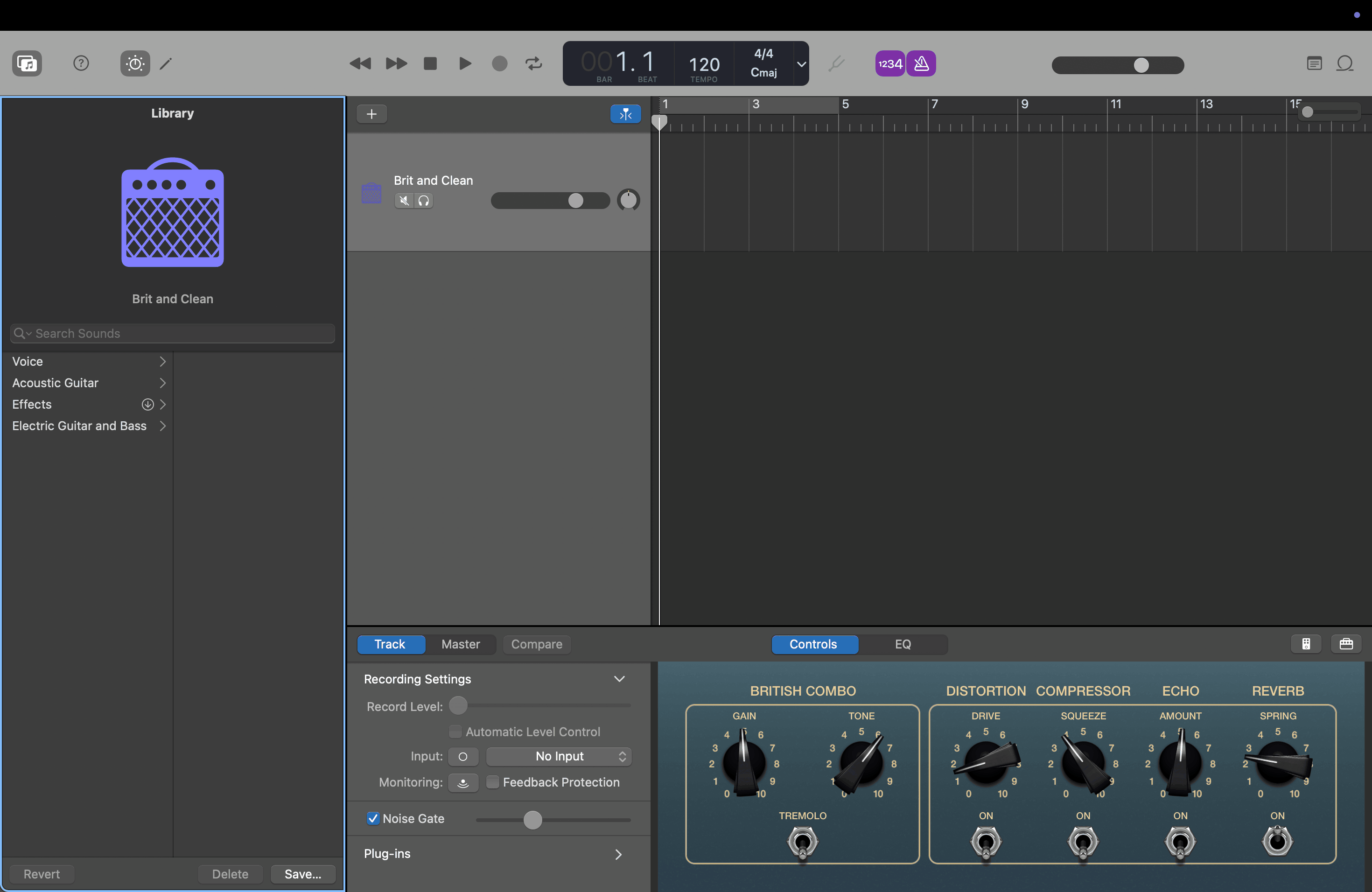The image size is (1372, 892).
Task: Click the Revert button
Action: 41,873
